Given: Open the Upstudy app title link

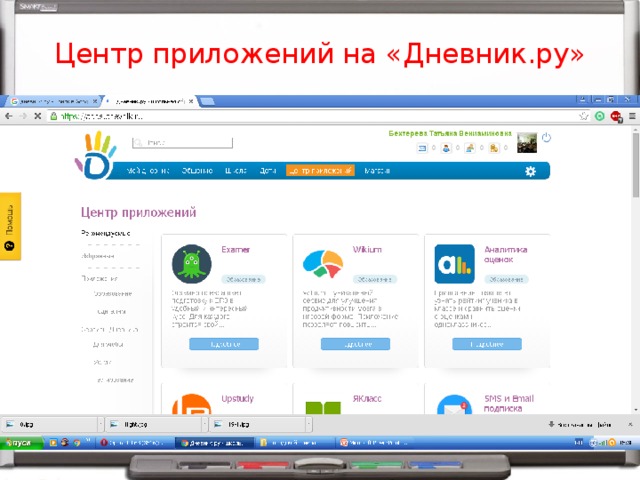Looking at the screenshot, I should pyautogui.click(x=237, y=399).
